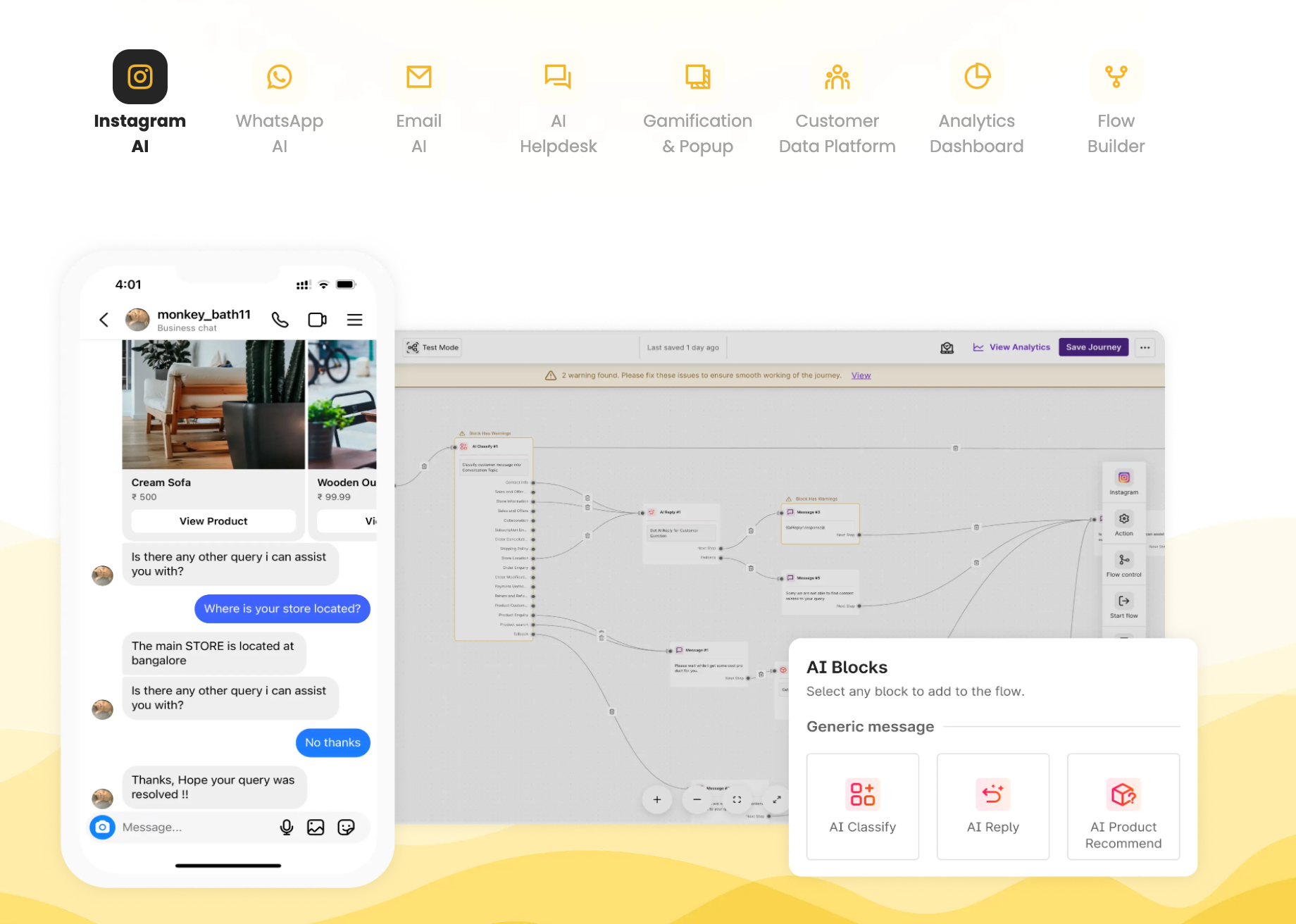
Task: Open the chat hamburger menu
Action: tap(355, 319)
